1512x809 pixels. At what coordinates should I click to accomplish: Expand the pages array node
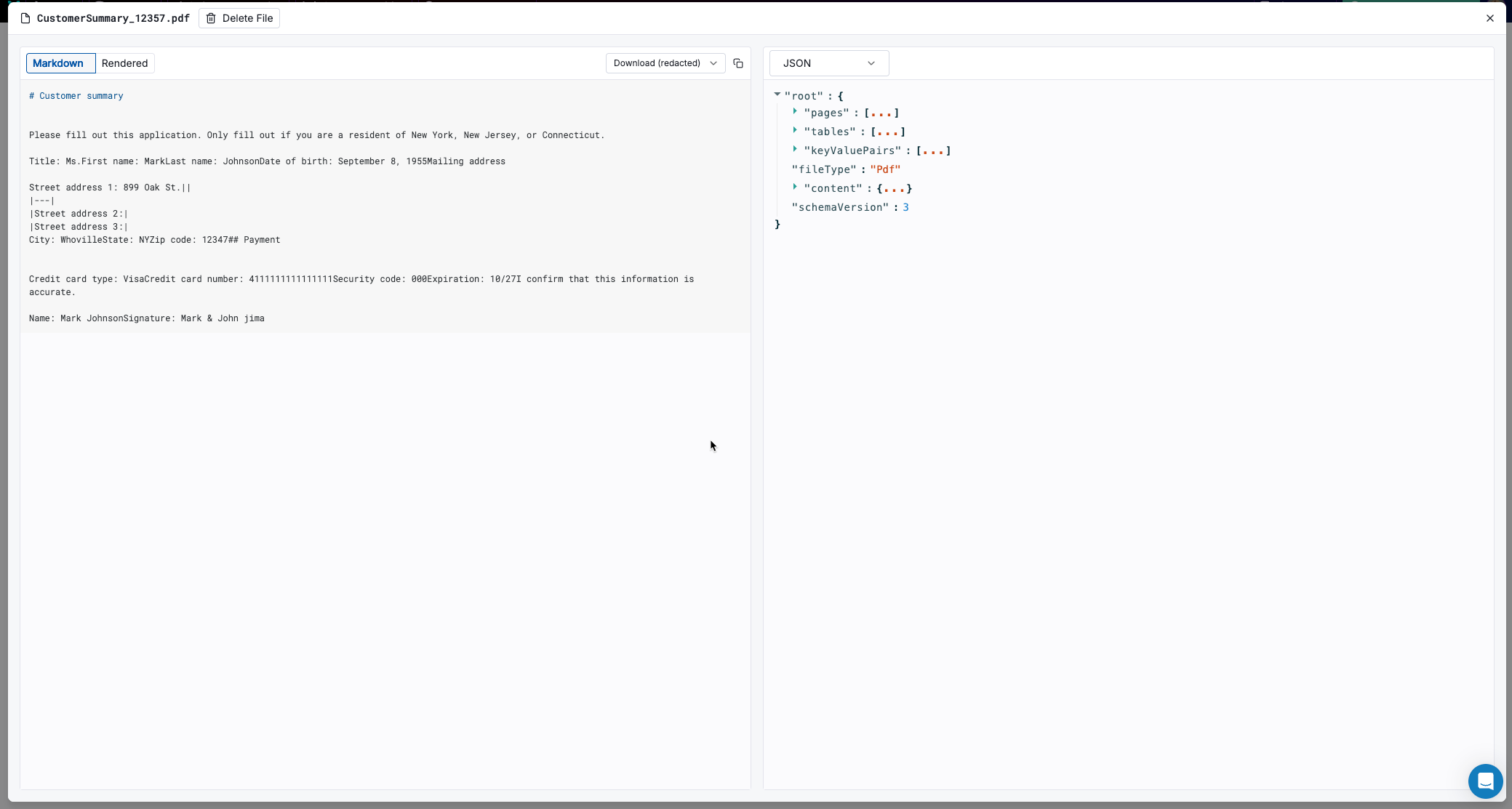point(795,112)
